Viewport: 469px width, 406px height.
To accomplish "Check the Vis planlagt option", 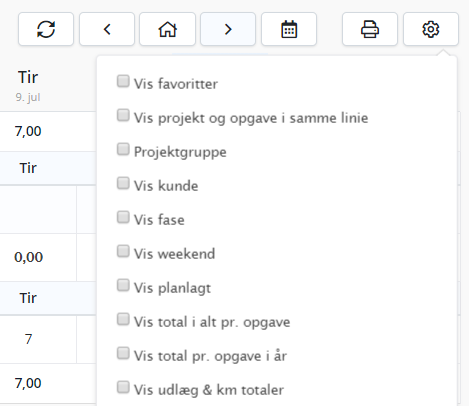I will click(x=123, y=285).
